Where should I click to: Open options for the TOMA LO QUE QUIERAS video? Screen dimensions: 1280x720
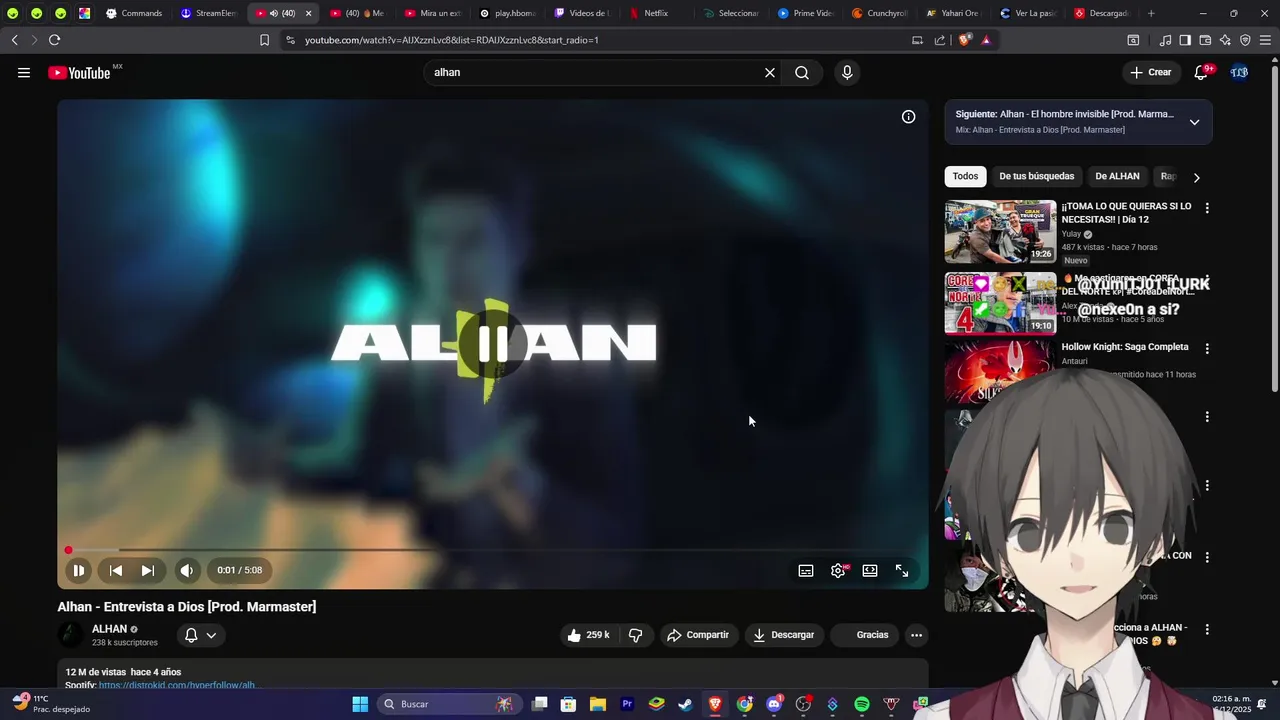(x=1207, y=208)
